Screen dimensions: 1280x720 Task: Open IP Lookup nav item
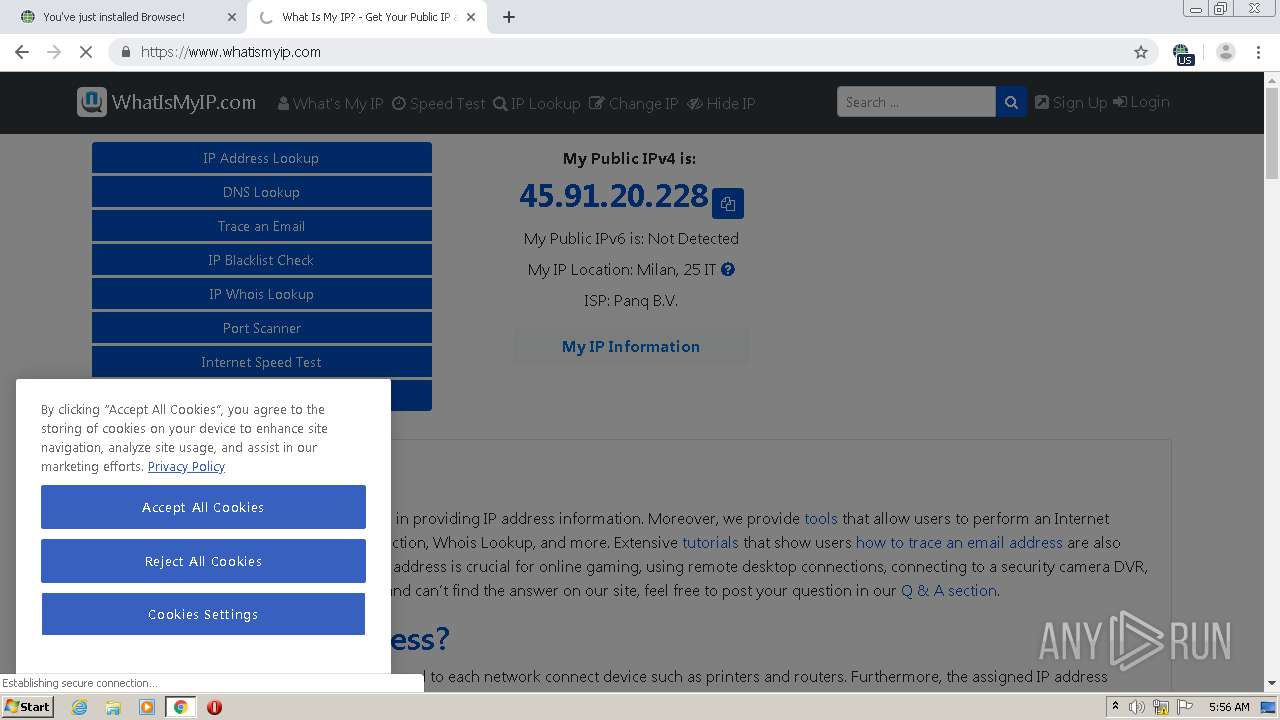pos(536,103)
